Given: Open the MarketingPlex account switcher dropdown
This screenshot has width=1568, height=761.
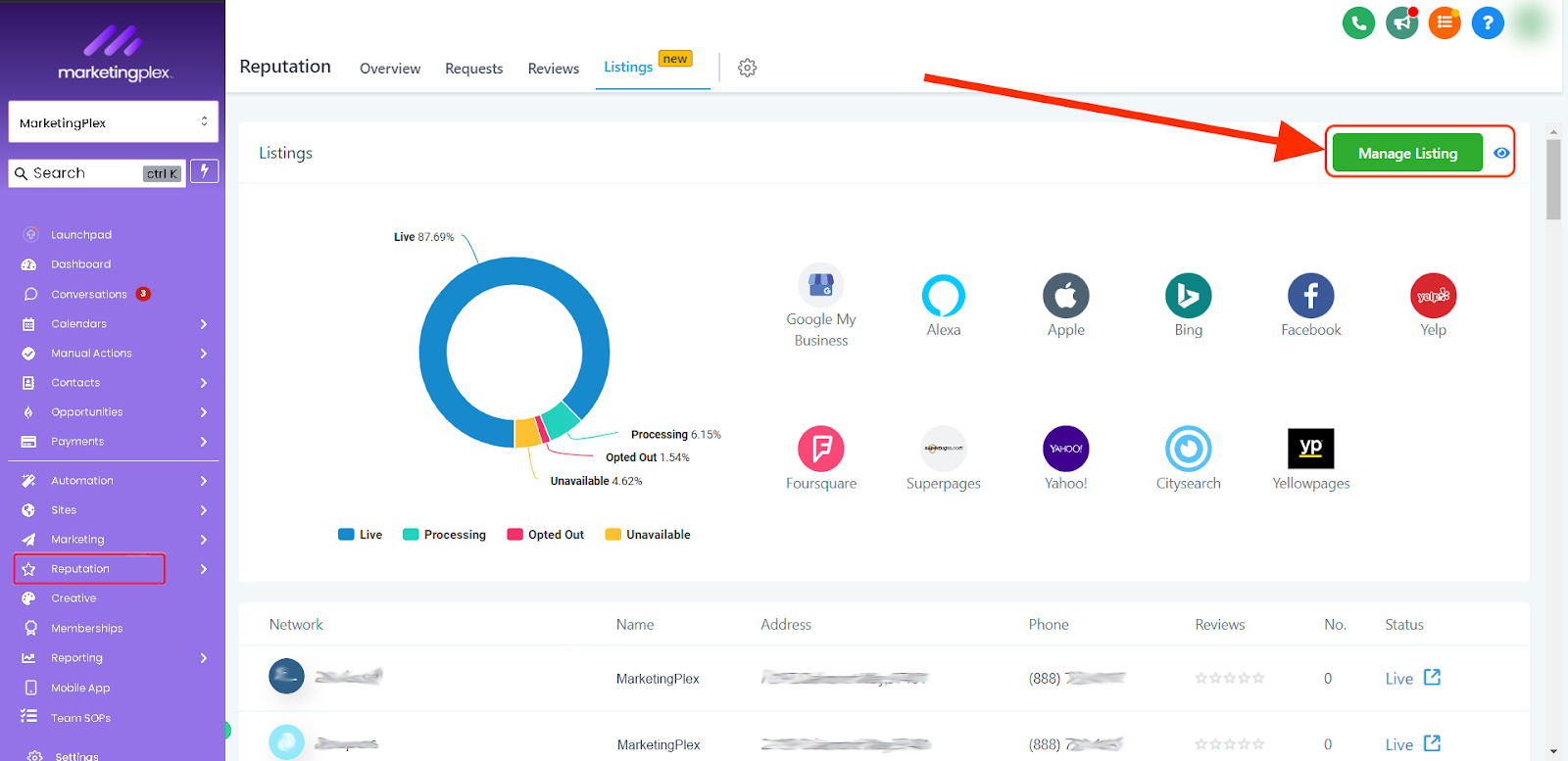Looking at the screenshot, I should [114, 122].
